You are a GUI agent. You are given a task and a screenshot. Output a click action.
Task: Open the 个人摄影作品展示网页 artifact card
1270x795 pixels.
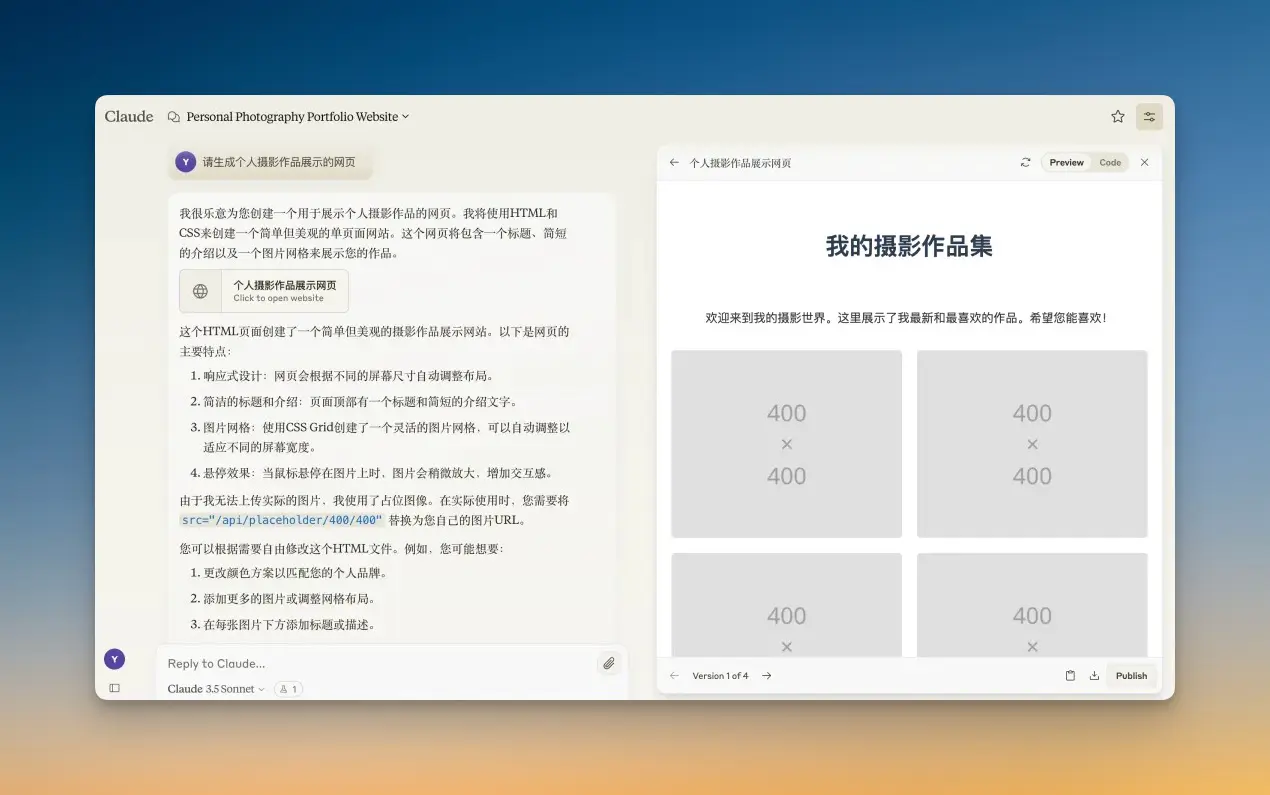click(x=264, y=291)
